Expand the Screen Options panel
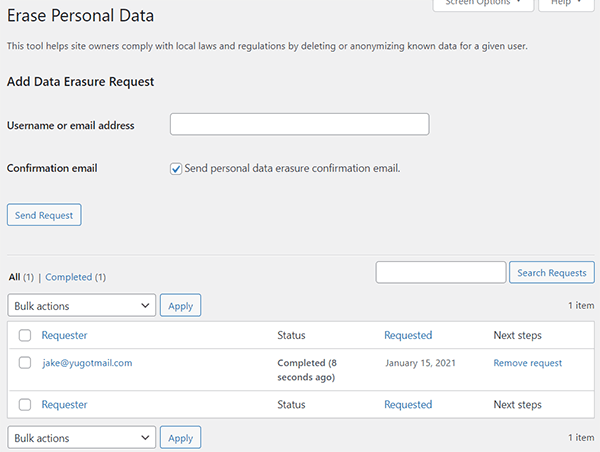 [483, 3]
